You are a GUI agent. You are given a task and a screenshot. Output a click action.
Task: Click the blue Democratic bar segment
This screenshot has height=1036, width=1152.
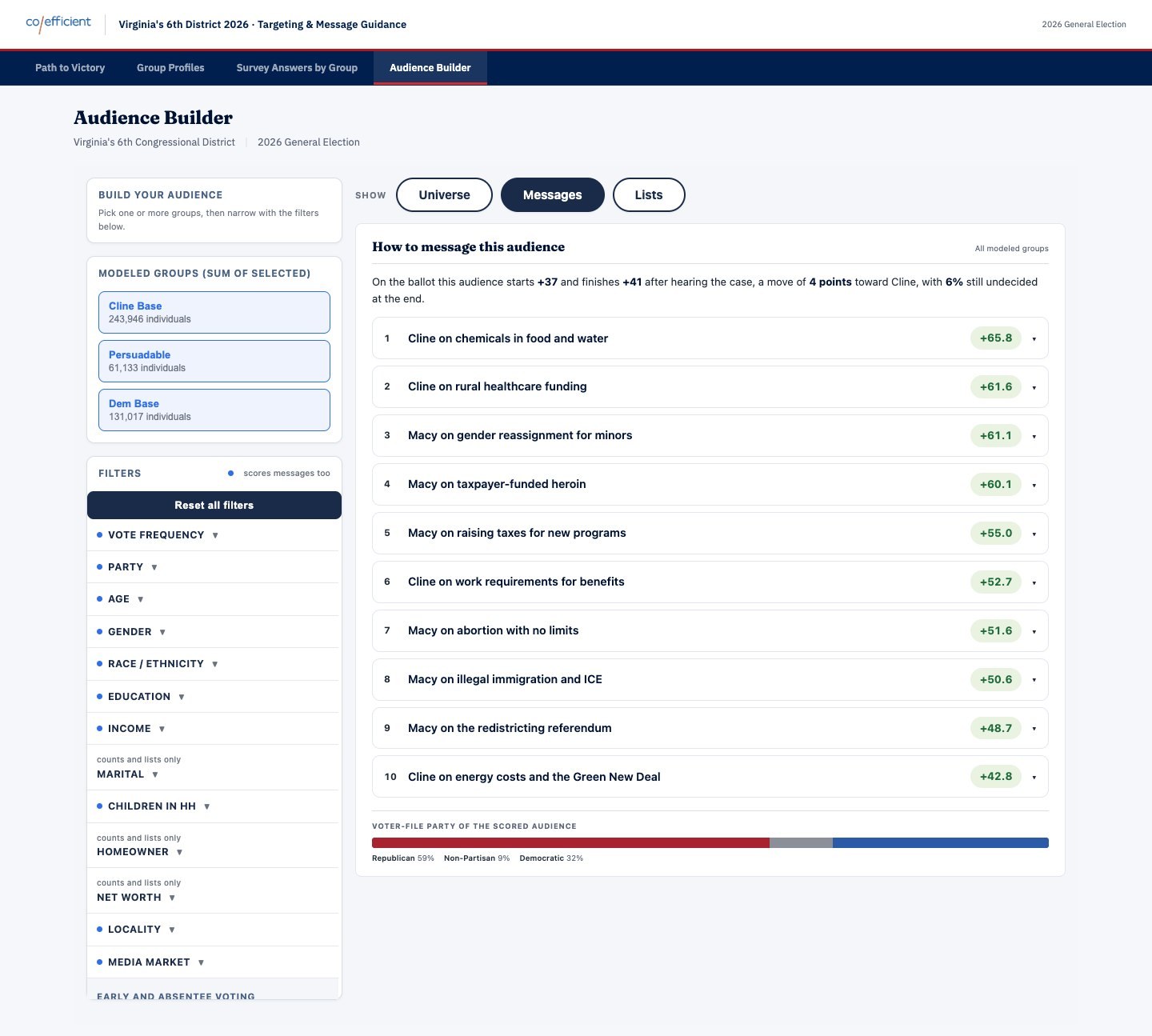(x=941, y=842)
